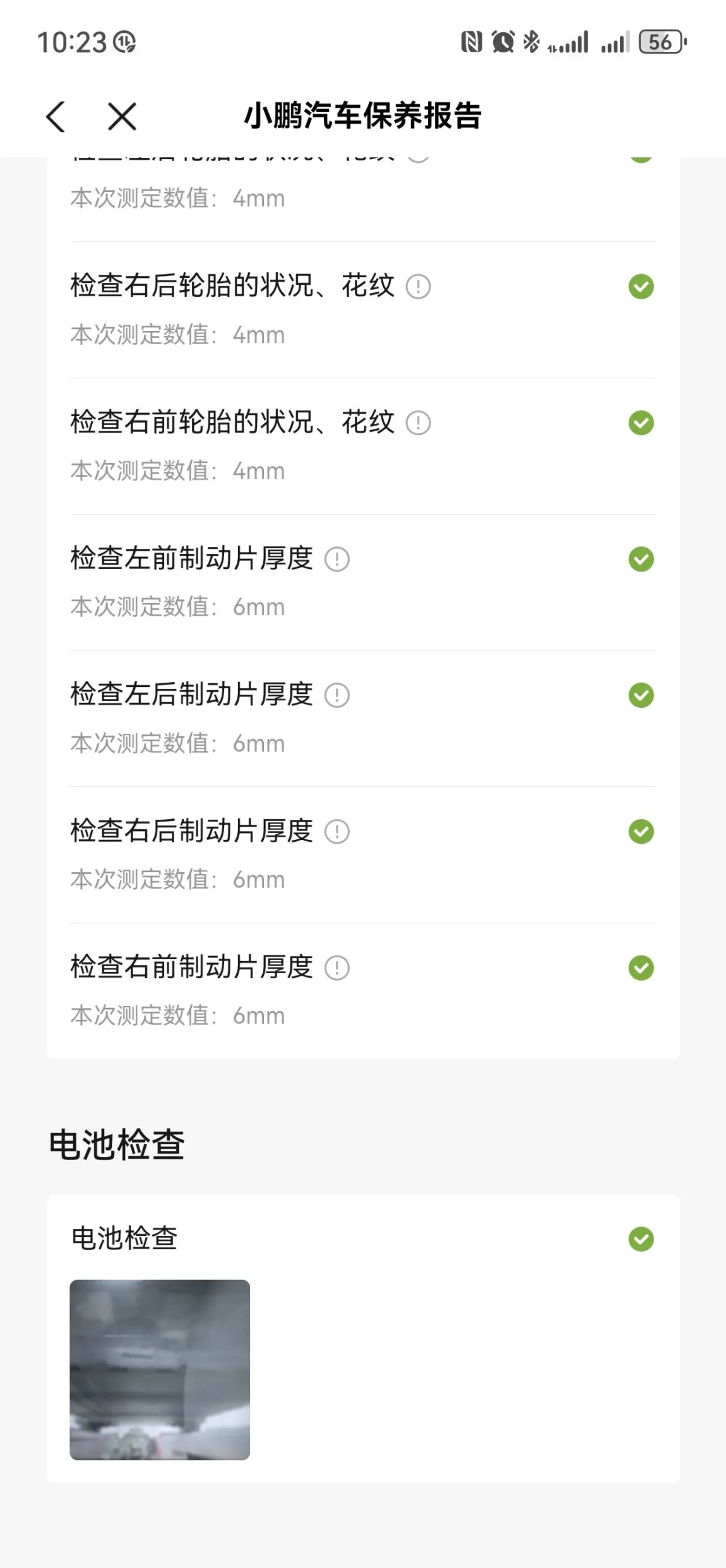The height and width of the screenshot is (1568, 726).
Task: Close the maintenance report page
Action: coord(122,117)
